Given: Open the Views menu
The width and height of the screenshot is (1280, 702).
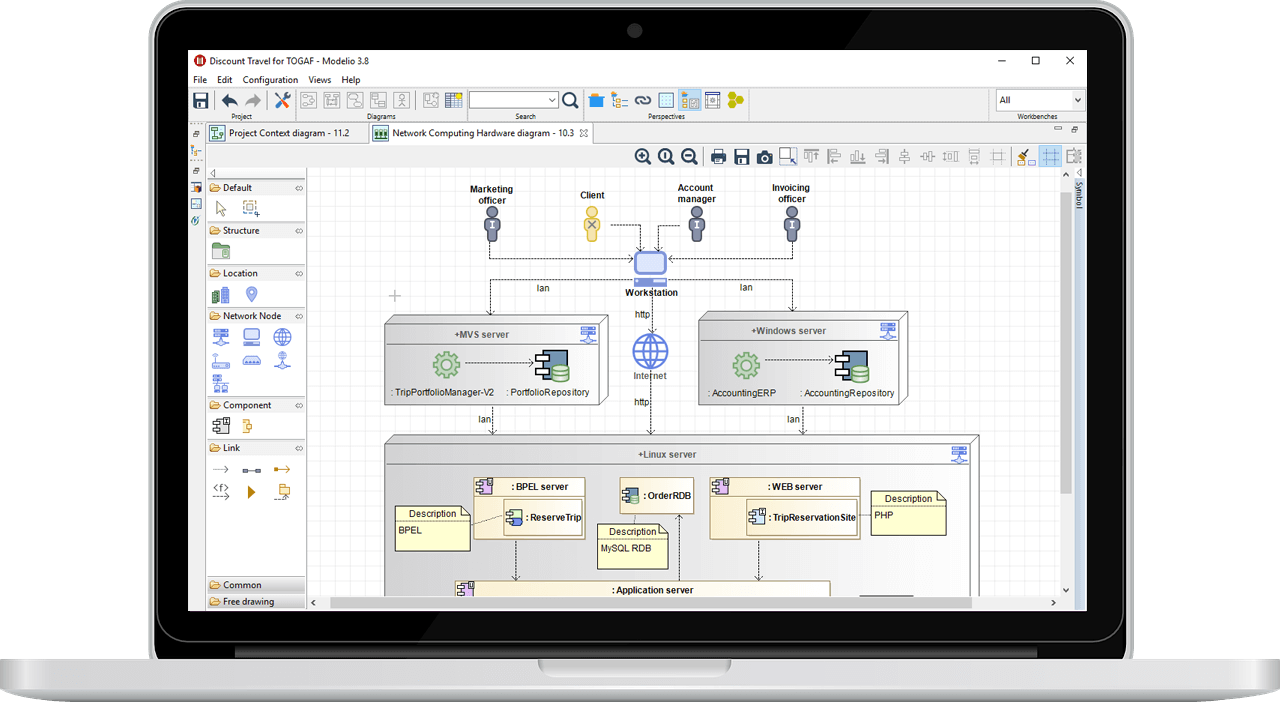Looking at the screenshot, I should click(x=320, y=80).
